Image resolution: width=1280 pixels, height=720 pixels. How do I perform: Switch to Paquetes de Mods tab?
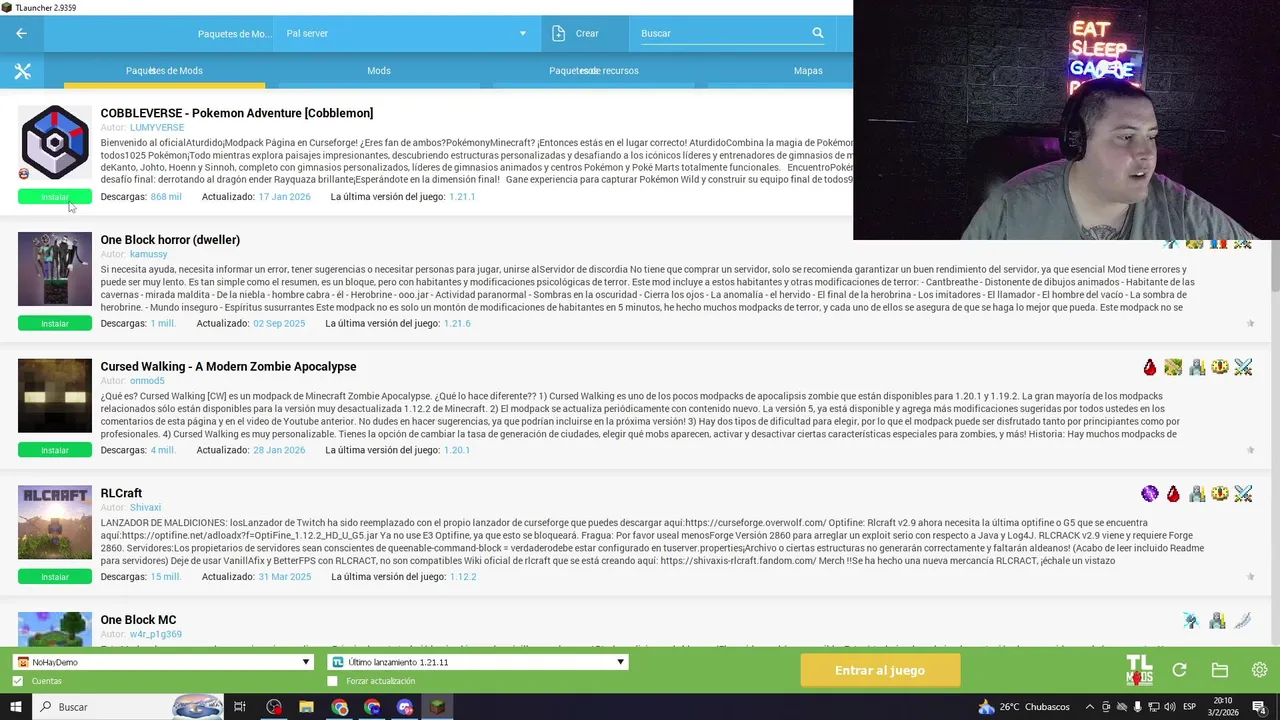(164, 71)
